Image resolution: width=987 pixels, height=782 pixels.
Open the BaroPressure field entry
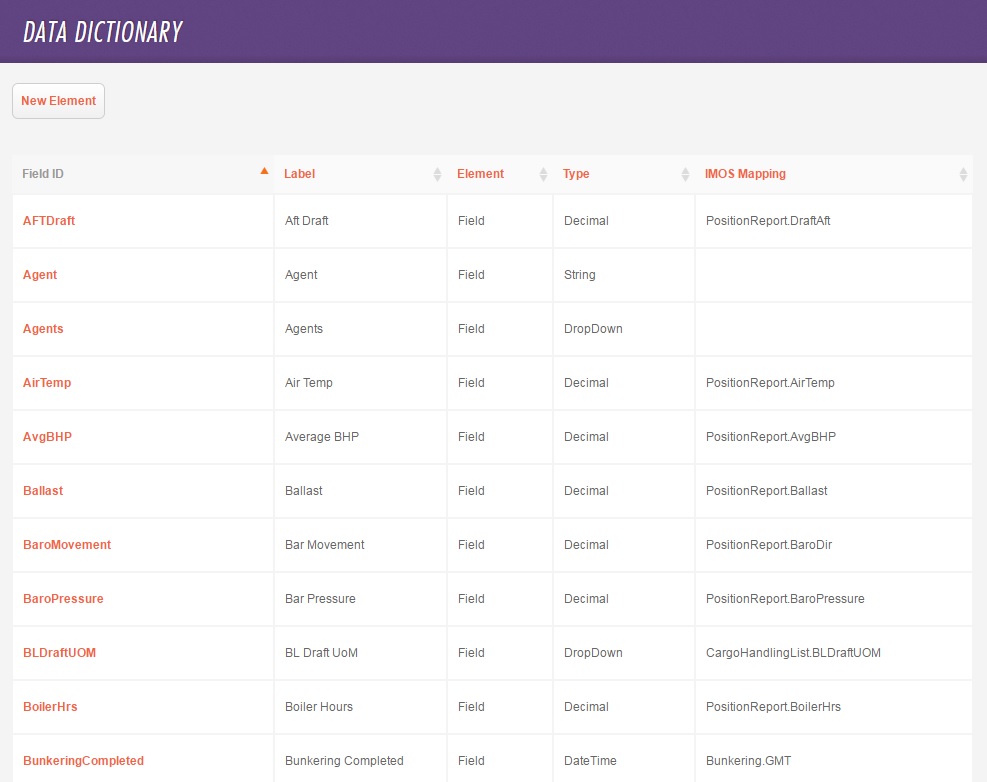pos(63,598)
